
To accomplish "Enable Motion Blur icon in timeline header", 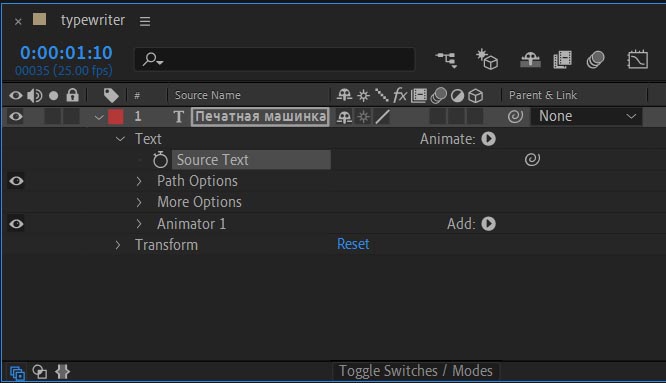I will 595,60.
